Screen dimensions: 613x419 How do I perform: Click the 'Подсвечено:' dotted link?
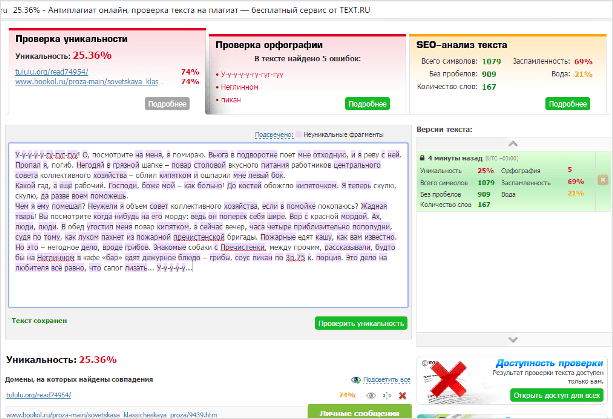(x=274, y=134)
